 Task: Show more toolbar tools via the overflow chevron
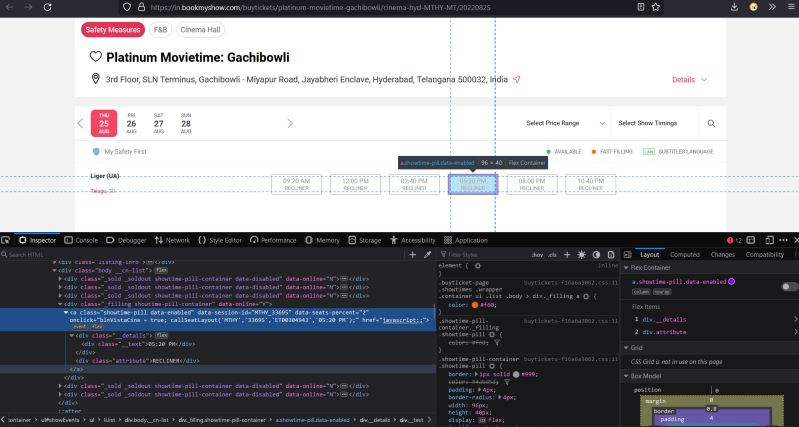tap(773, 7)
